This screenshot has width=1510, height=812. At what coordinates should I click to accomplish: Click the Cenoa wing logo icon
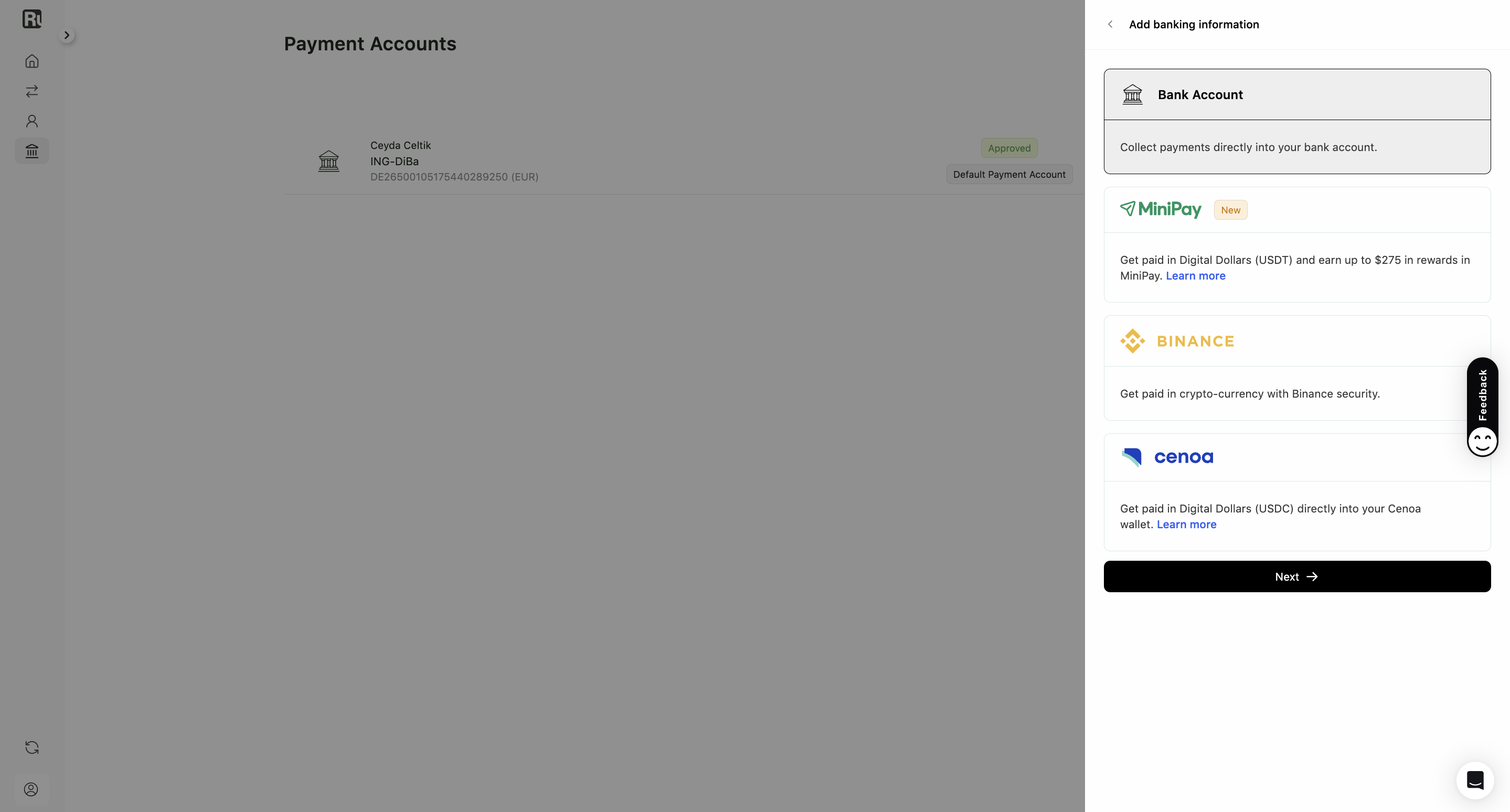pyautogui.click(x=1131, y=457)
